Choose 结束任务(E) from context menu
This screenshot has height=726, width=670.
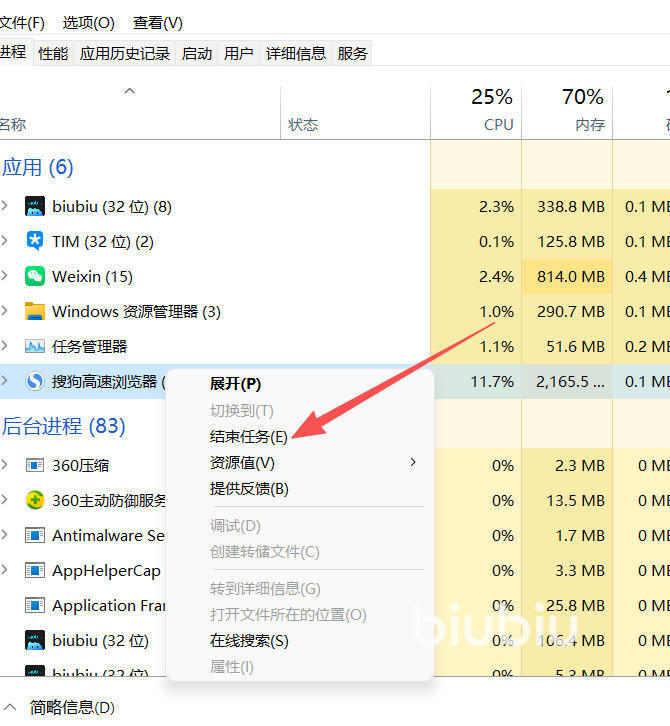point(248,437)
